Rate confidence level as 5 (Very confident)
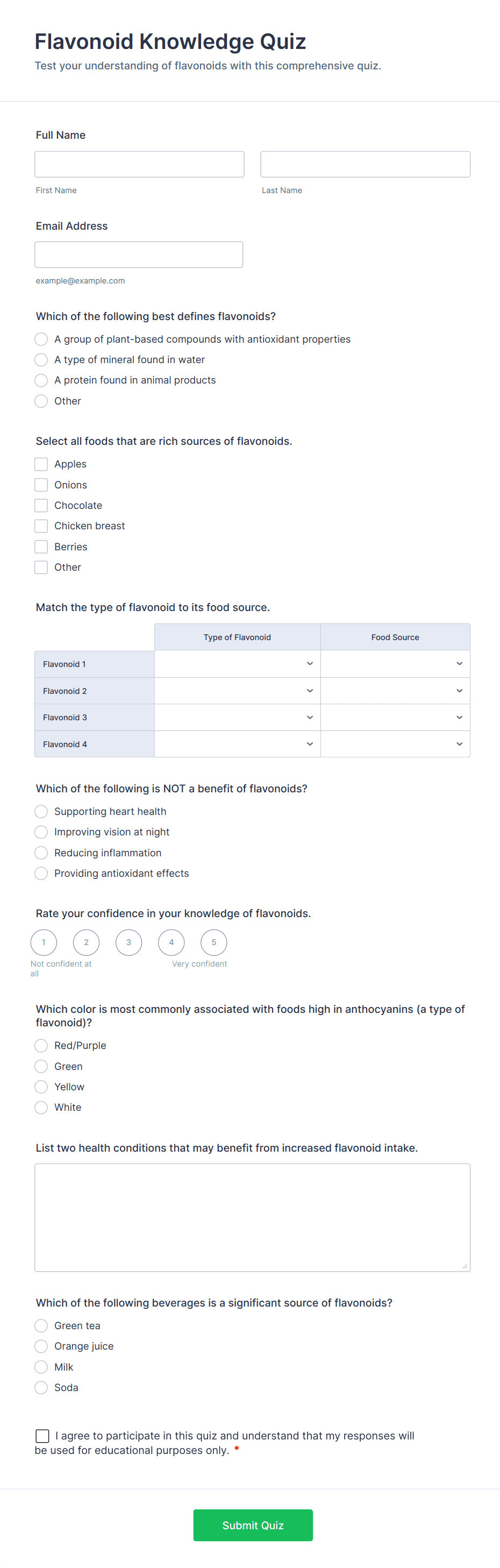This screenshot has height=1568, width=500. (x=213, y=942)
